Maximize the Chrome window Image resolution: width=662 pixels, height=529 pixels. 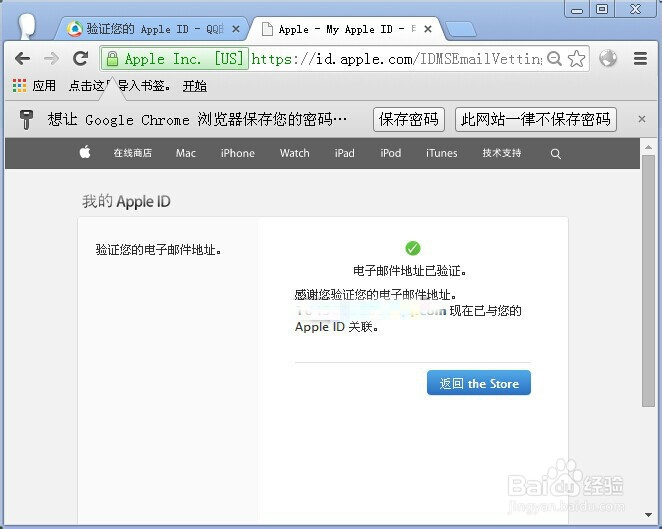(602, 9)
